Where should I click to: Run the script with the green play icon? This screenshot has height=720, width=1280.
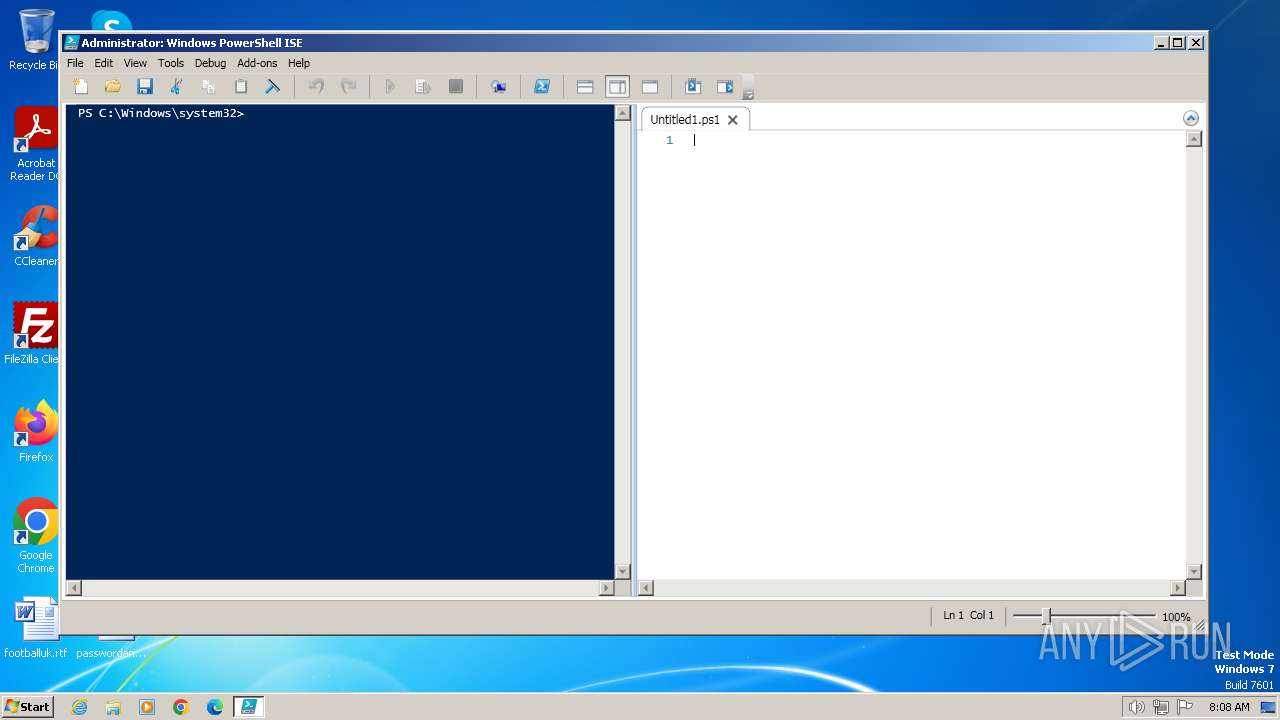pos(391,87)
